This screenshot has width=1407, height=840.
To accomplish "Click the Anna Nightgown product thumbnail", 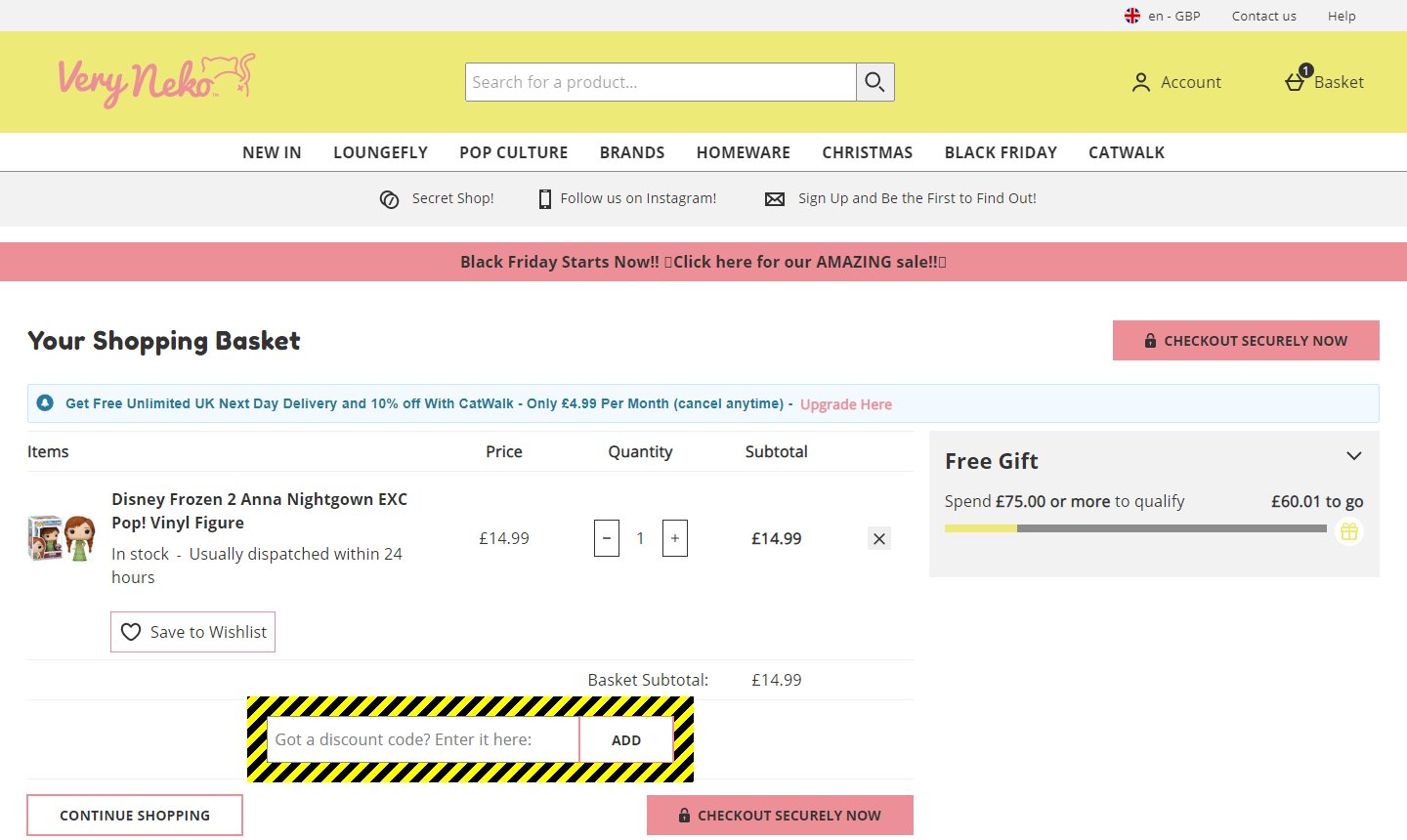I will pos(62,538).
